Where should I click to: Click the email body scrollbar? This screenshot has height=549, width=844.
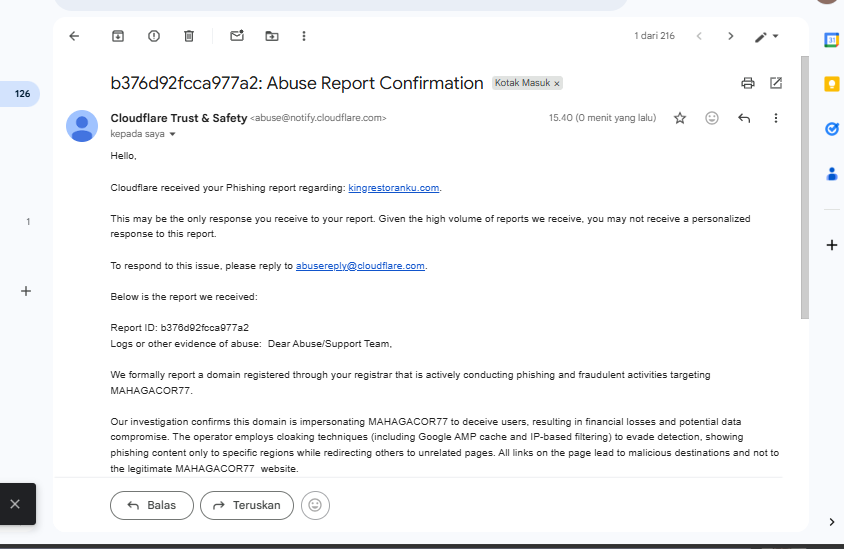point(805,187)
